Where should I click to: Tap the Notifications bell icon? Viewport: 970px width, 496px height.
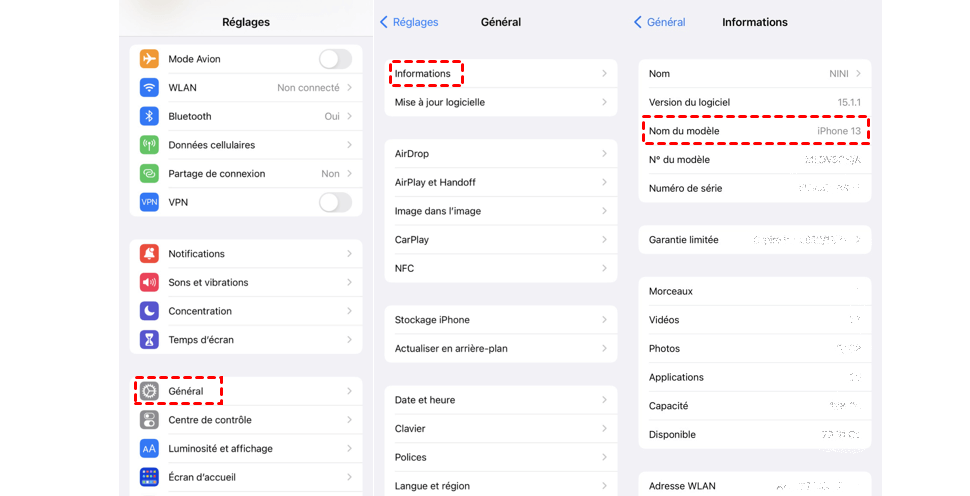tap(149, 254)
